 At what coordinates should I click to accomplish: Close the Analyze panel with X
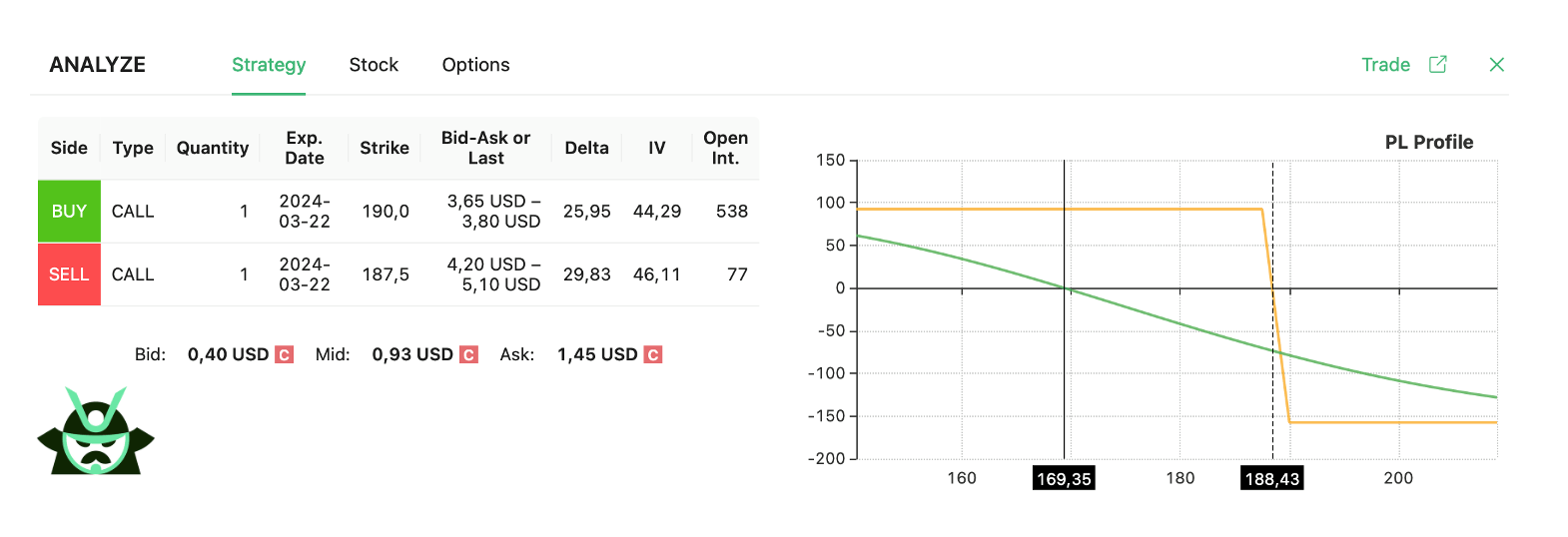[x=1496, y=65]
